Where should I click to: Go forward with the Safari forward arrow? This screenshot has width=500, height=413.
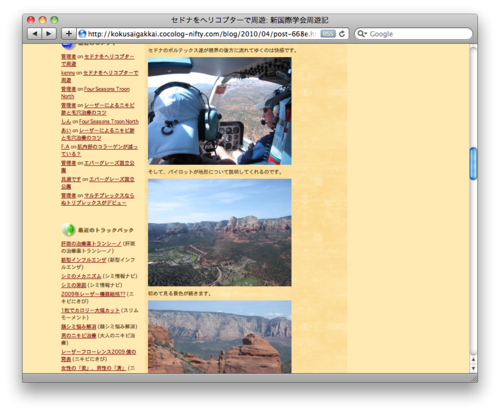coord(49,34)
